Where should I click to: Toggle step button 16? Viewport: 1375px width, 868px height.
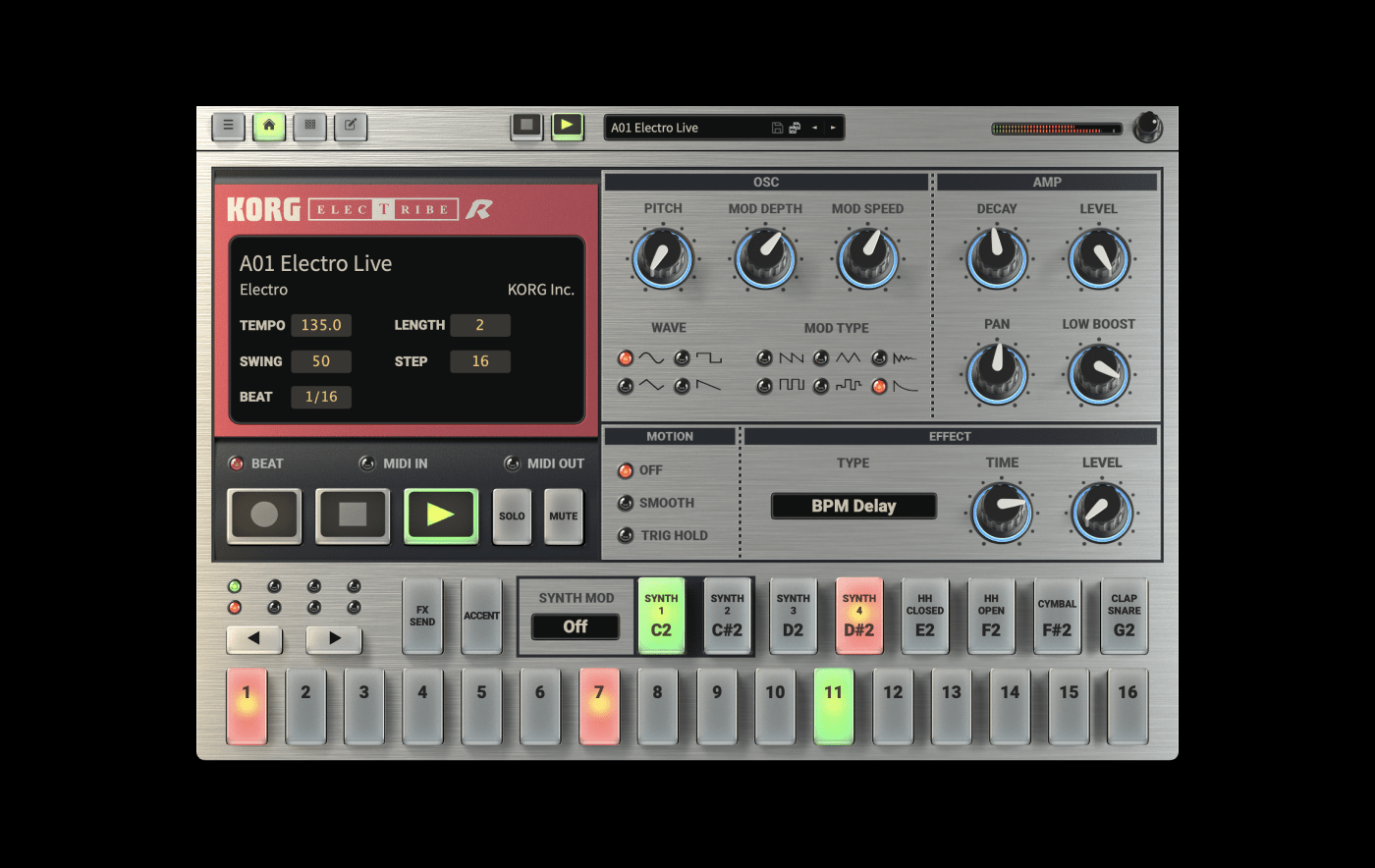(1127, 706)
